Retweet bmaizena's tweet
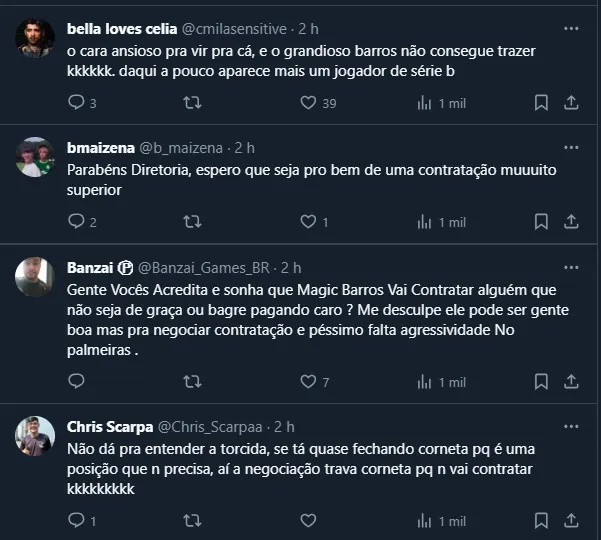Image resolution: width=601 pixels, height=540 pixels. pos(194,222)
